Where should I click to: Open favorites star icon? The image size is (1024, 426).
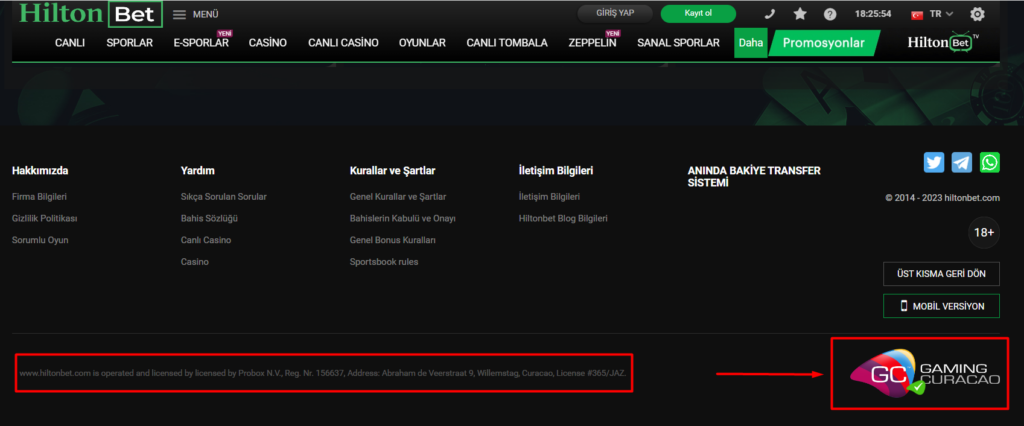point(800,14)
